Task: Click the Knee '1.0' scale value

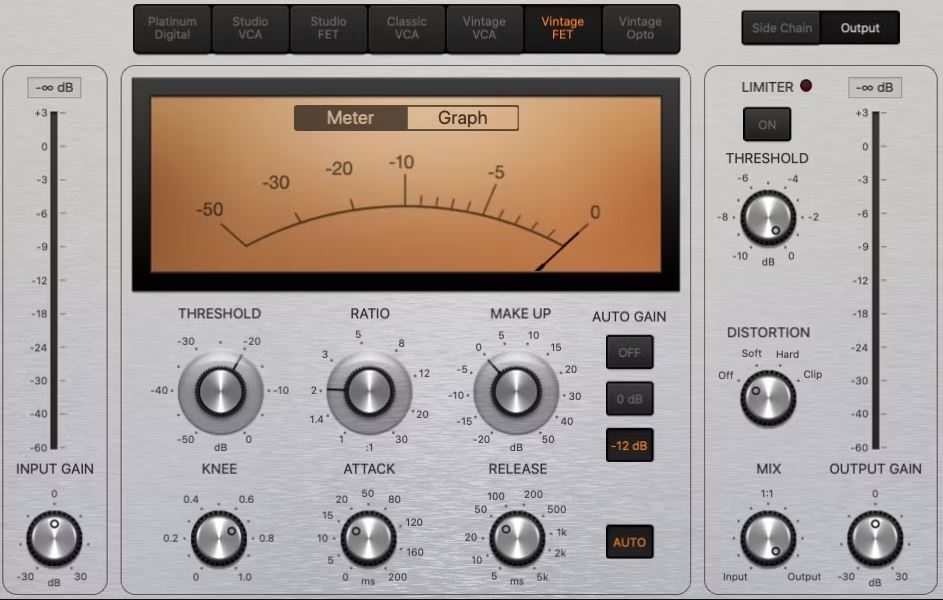Action: click(245, 577)
